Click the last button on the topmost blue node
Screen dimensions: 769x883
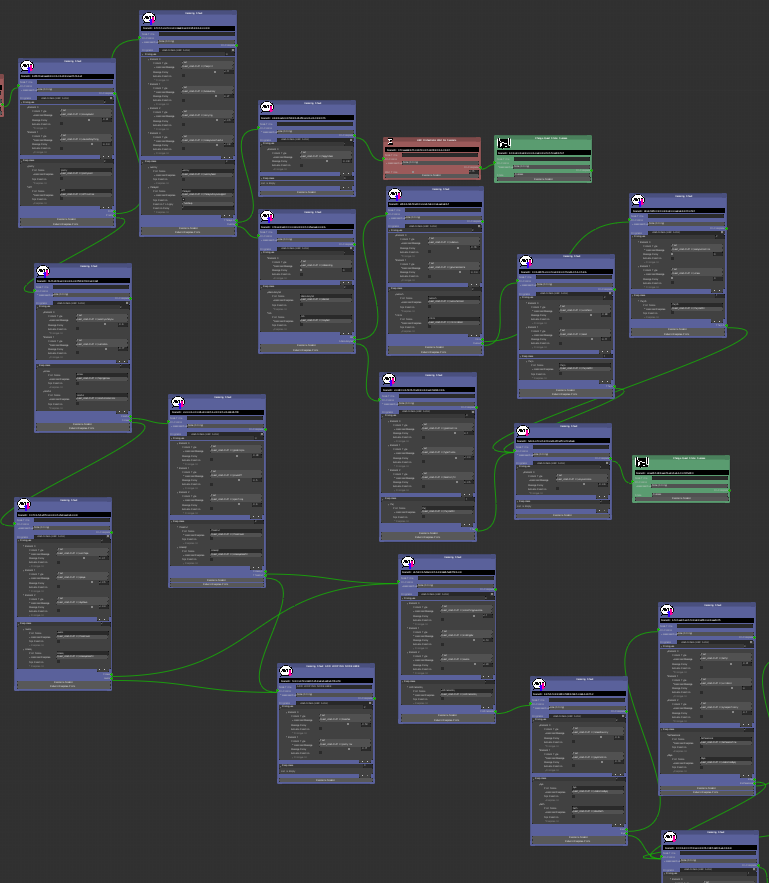pos(188,232)
